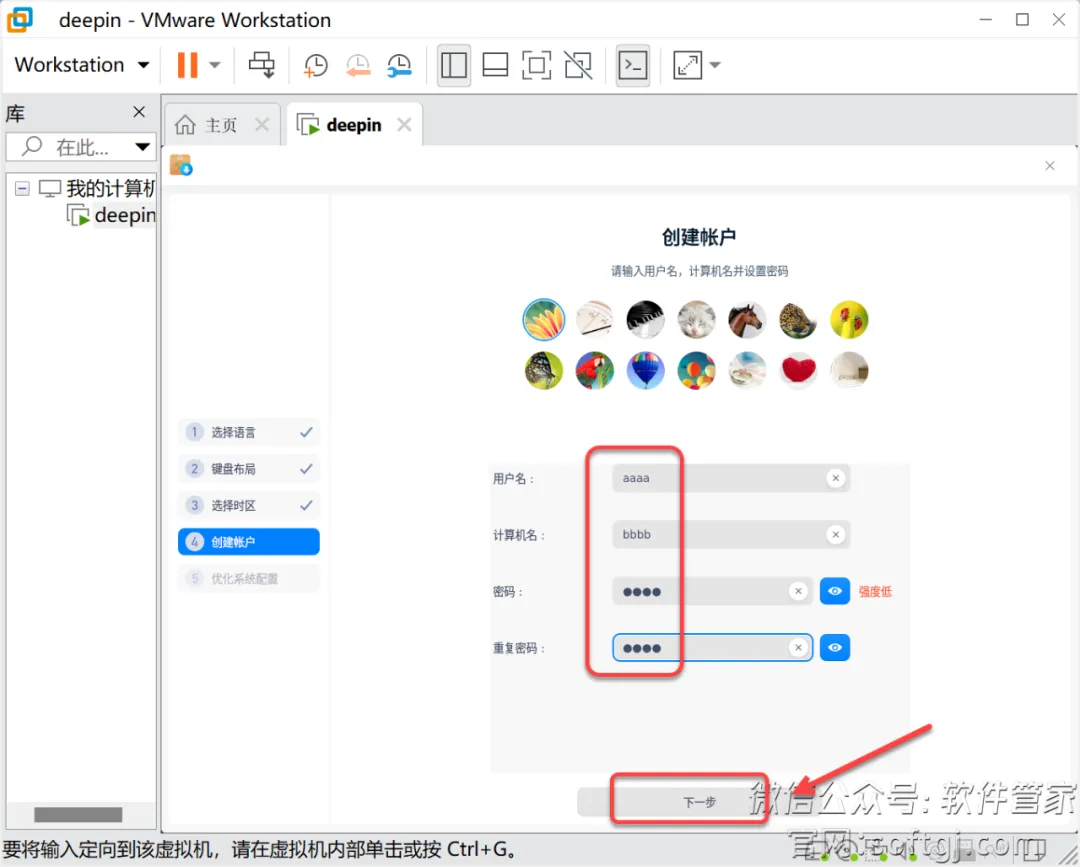
Task: Toggle the library sidebar view icon
Action: point(454,65)
